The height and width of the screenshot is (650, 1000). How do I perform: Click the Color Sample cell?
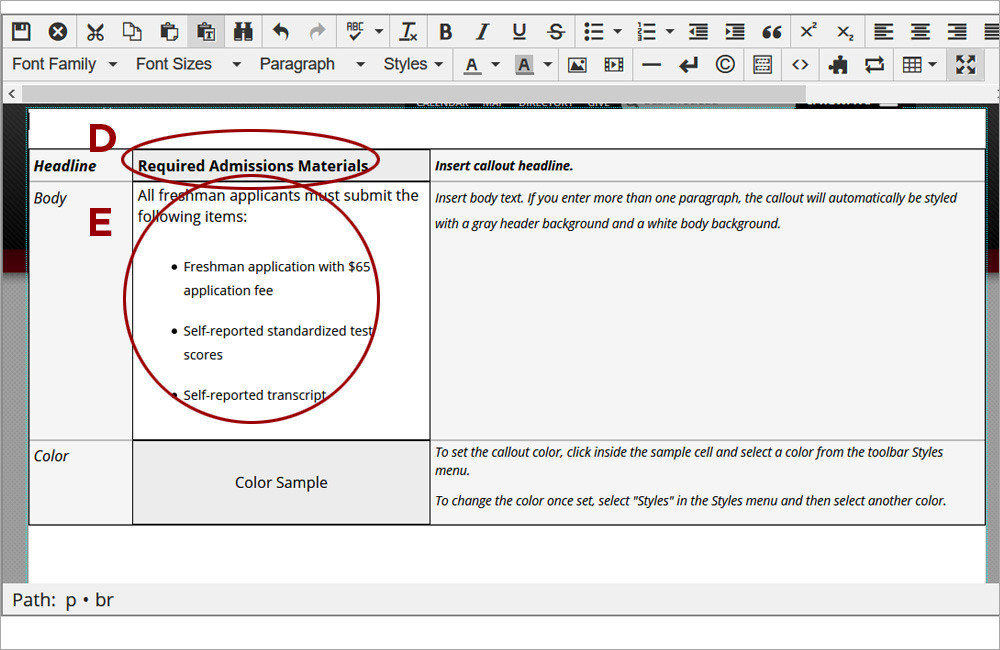click(281, 482)
